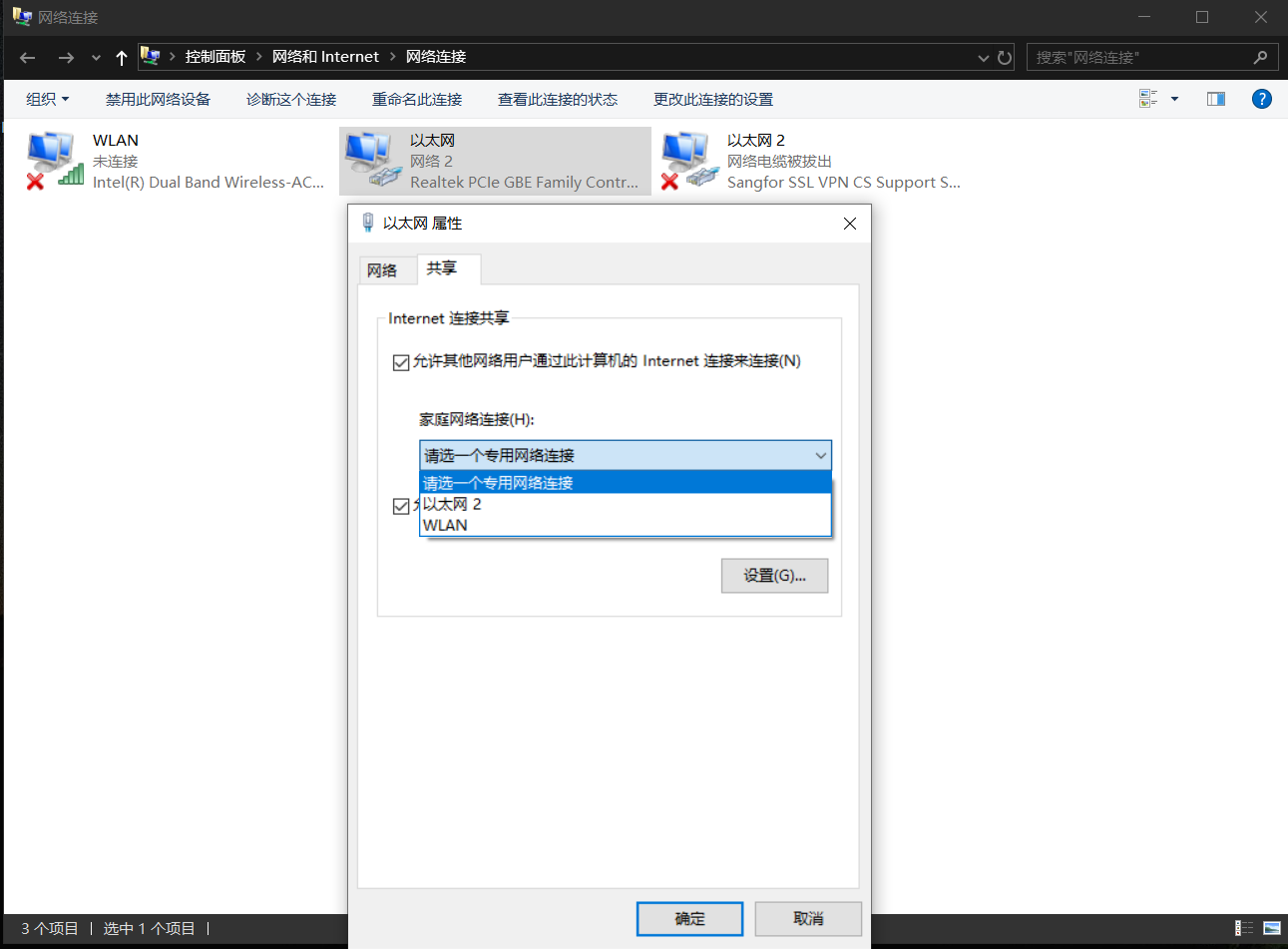The height and width of the screenshot is (949, 1288).
Task: Switch to details view in status bar
Action: pyautogui.click(x=1243, y=928)
